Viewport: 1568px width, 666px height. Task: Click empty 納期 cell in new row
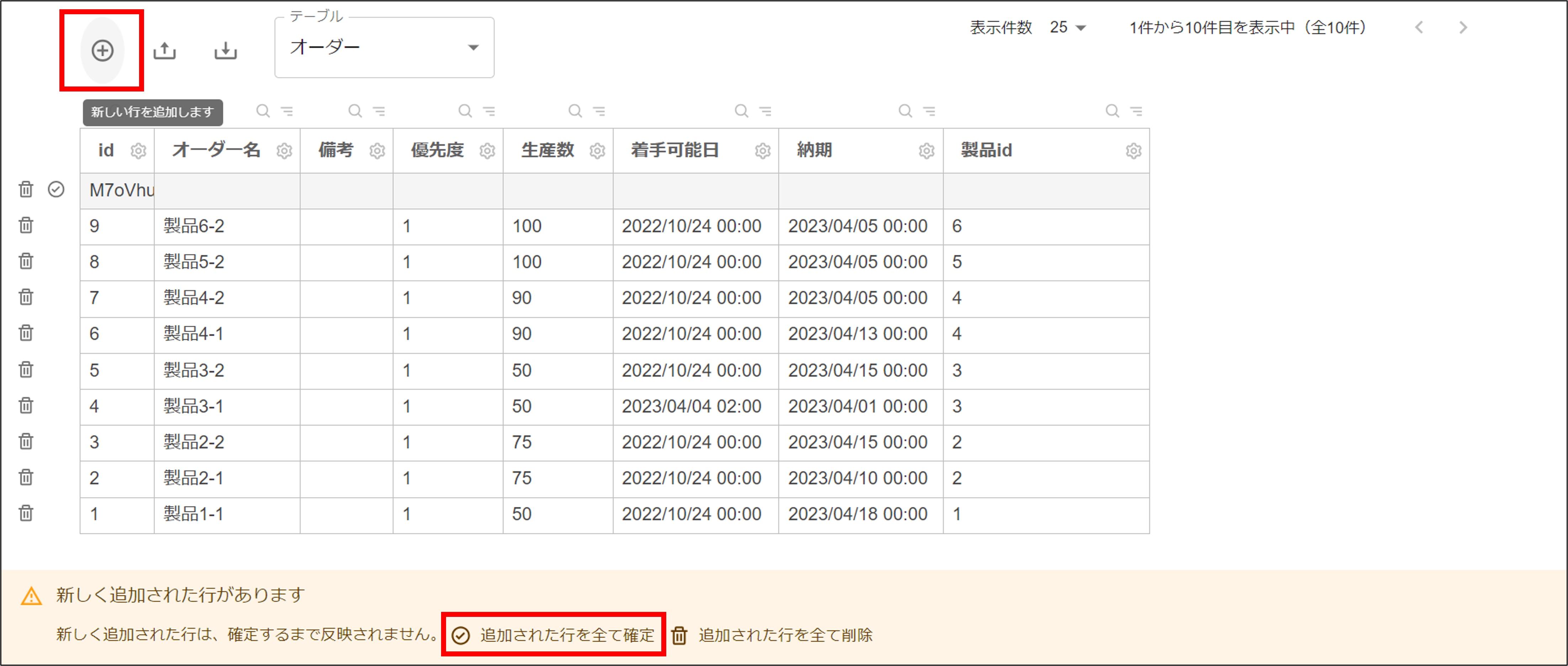point(861,191)
